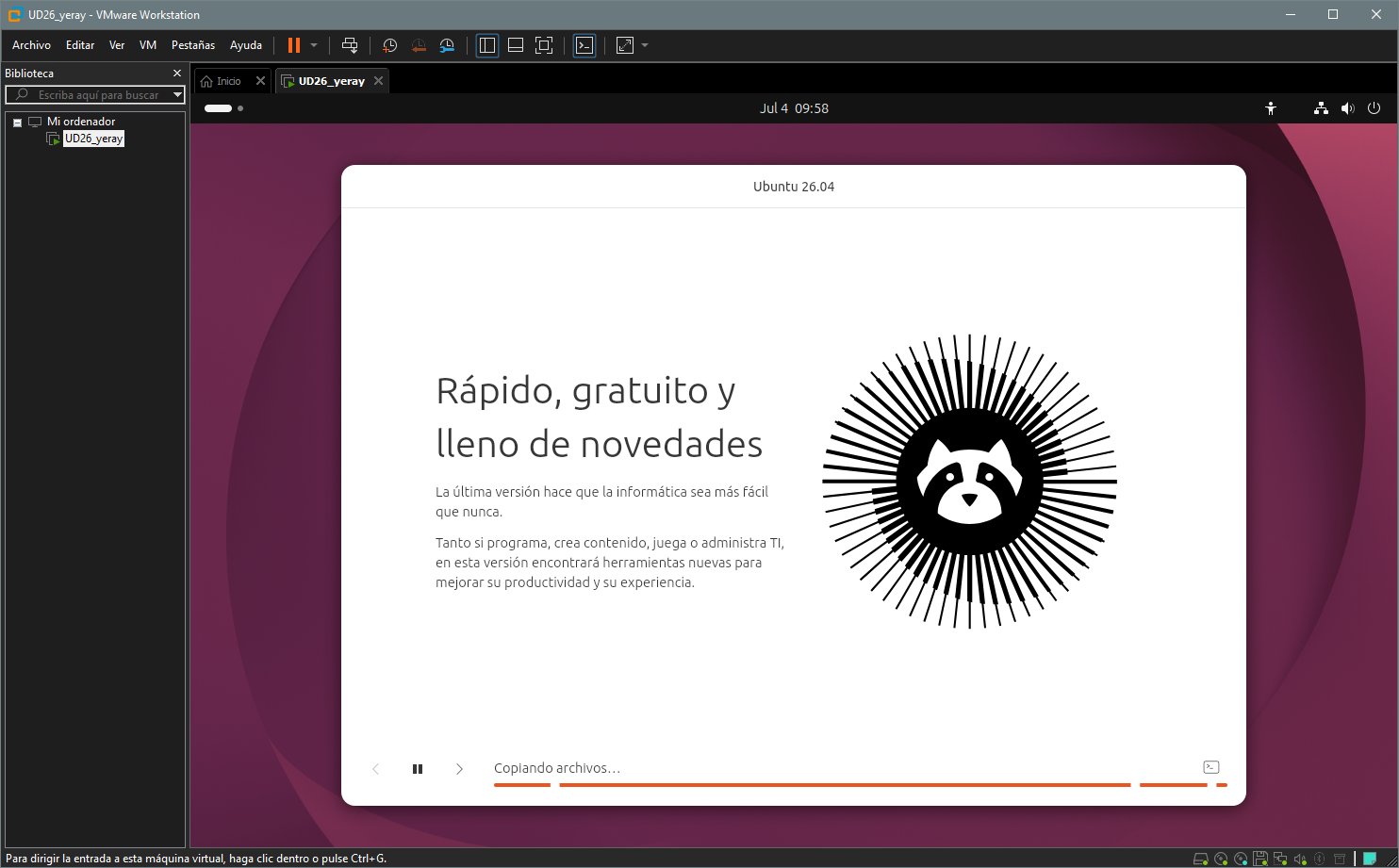1399x868 pixels.
Task: Click the 'Rápido, gratuito y lleno de novedades' heading
Action: click(600, 417)
